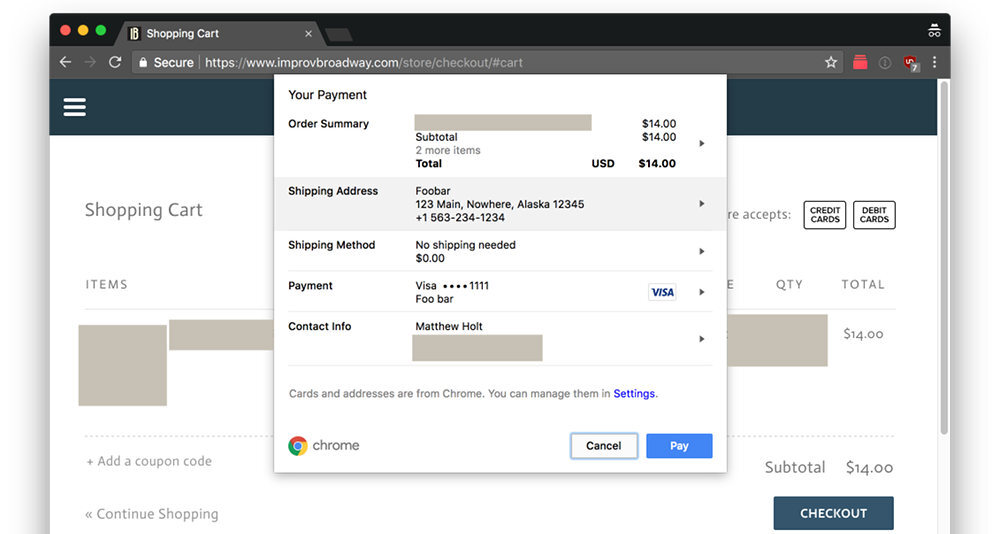Click the Visa card logo

coord(662,292)
